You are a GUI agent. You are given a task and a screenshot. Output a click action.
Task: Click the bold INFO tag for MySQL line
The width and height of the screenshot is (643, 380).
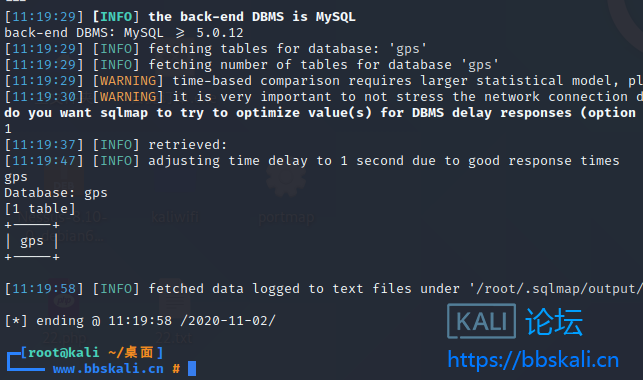[x=116, y=17]
